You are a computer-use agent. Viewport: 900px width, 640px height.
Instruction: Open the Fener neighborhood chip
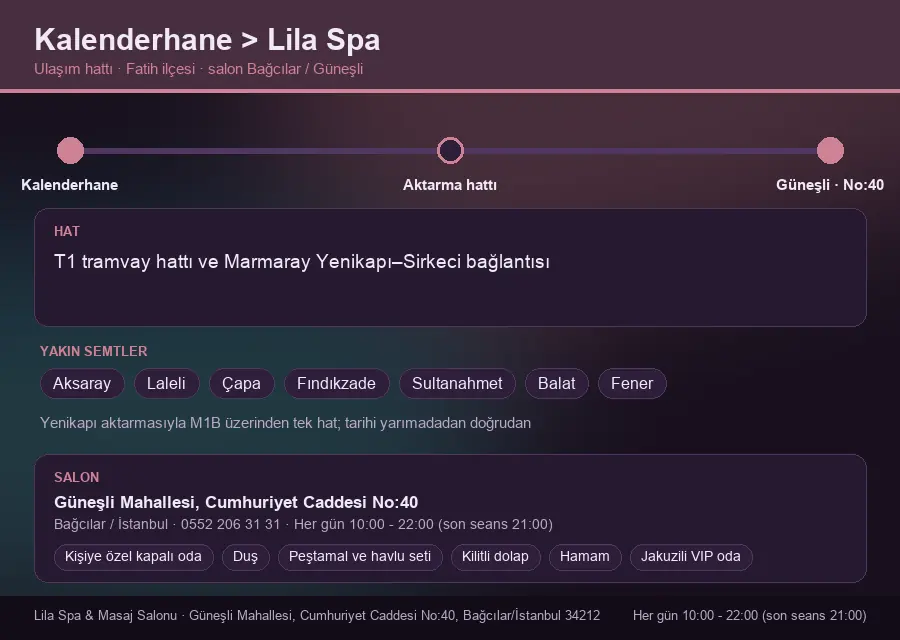coord(632,383)
